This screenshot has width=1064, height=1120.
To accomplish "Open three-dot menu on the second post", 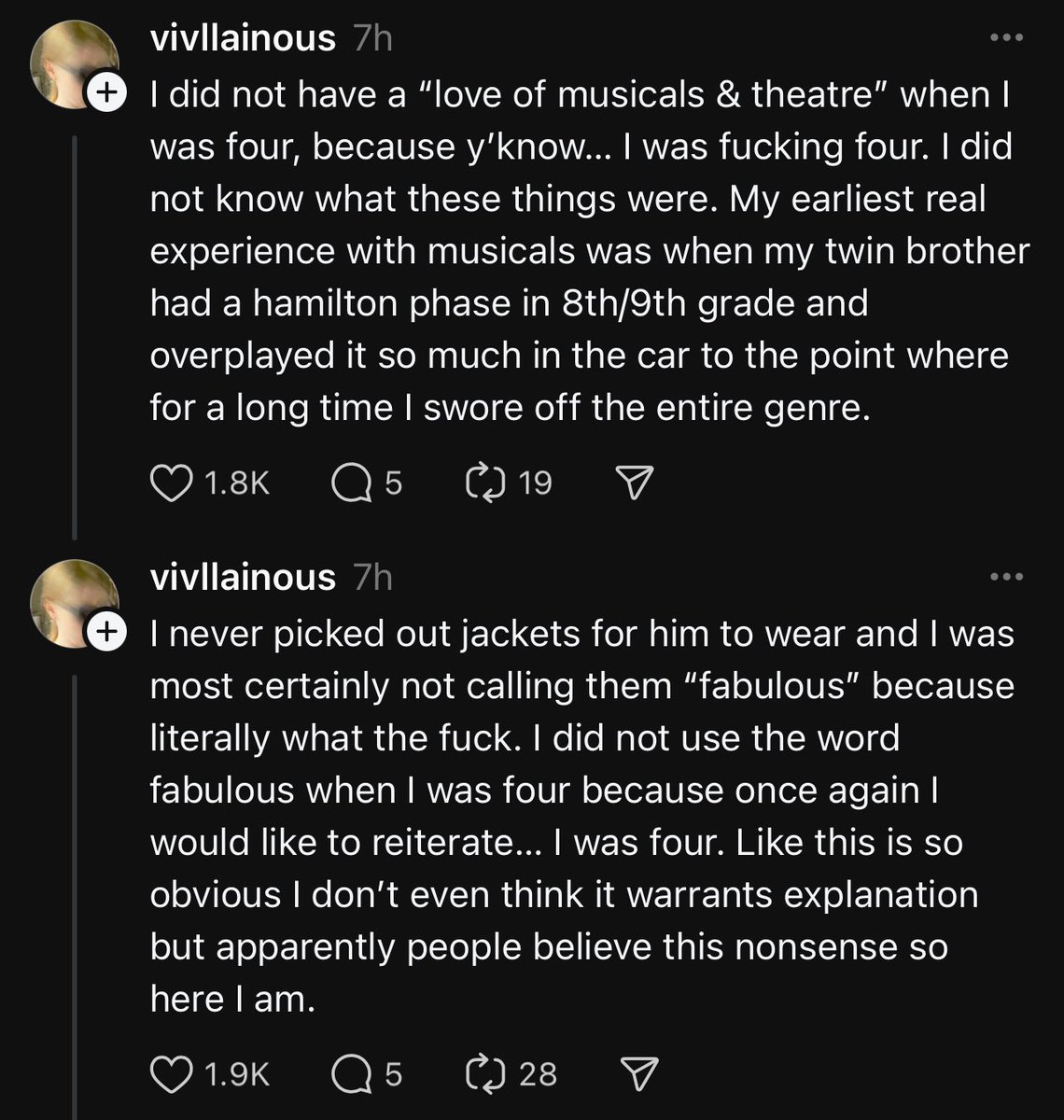I will tap(1006, 578).
